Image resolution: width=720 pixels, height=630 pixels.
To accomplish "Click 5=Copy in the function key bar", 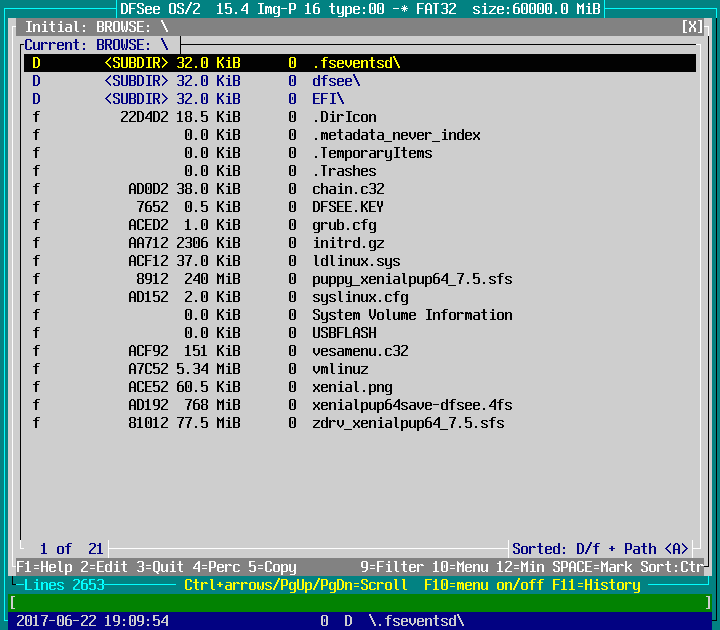I will pos(272,567).
